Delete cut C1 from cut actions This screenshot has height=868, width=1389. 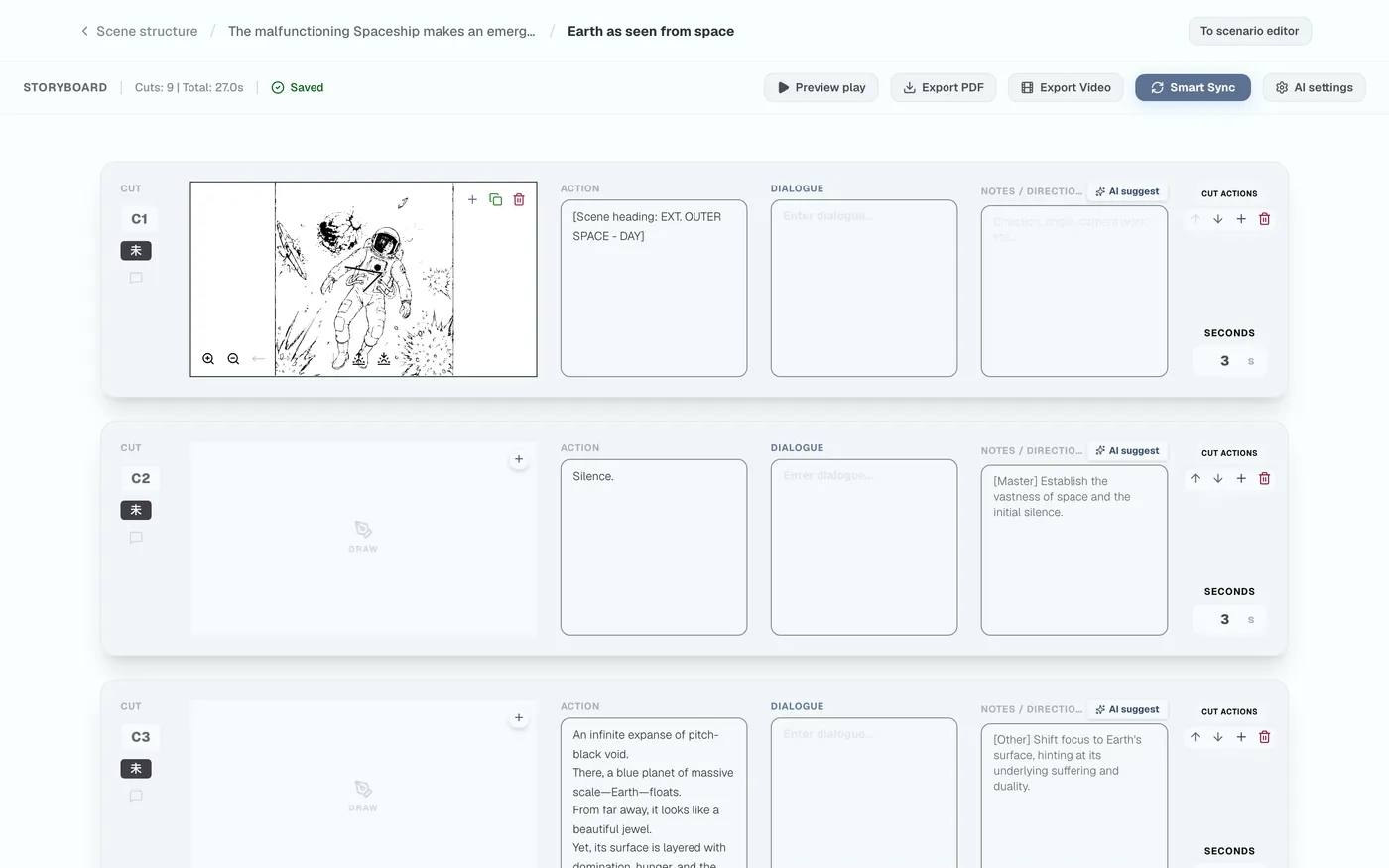1265,219
